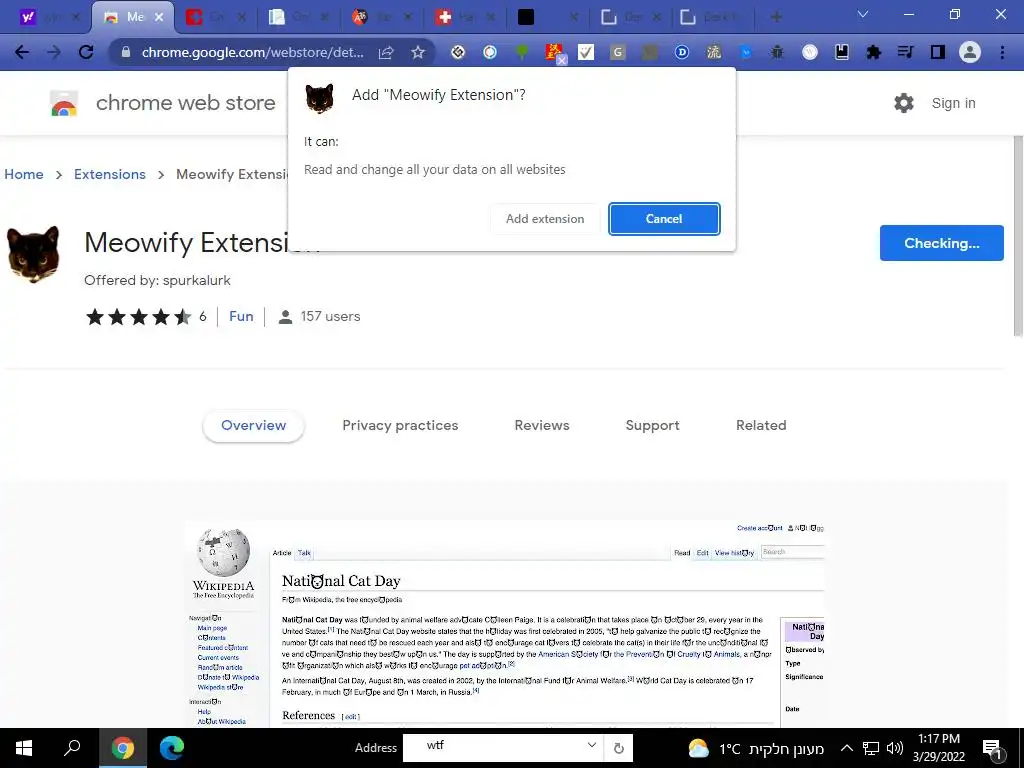
Task: Reload the web store page
Action: 86,52
